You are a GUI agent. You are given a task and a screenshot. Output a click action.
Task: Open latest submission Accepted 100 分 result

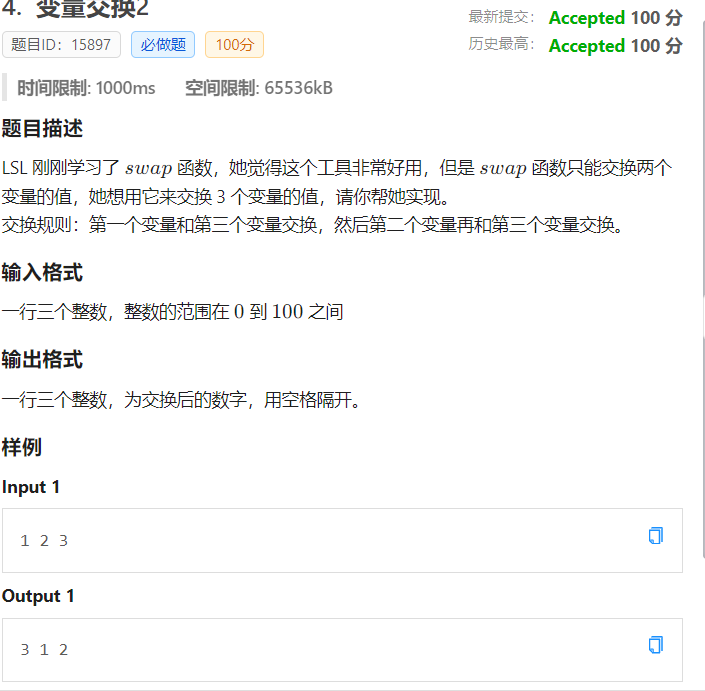coord(616,18)
